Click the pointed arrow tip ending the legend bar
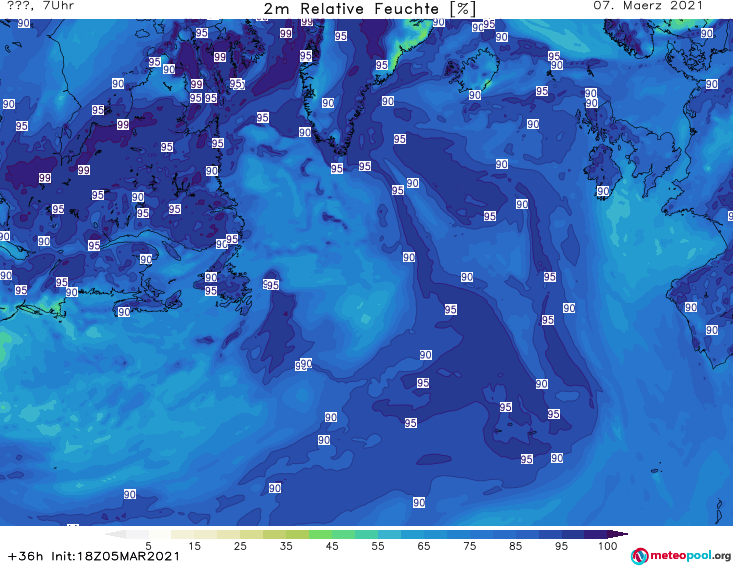 click(620, 534)
